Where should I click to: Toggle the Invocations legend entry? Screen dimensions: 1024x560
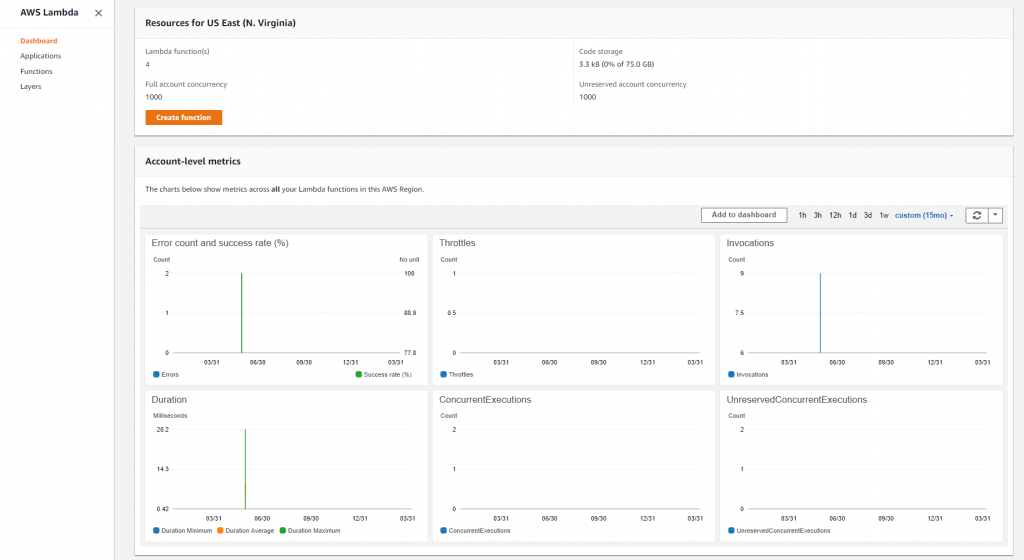pyautogui.click(x=748, y=375)
